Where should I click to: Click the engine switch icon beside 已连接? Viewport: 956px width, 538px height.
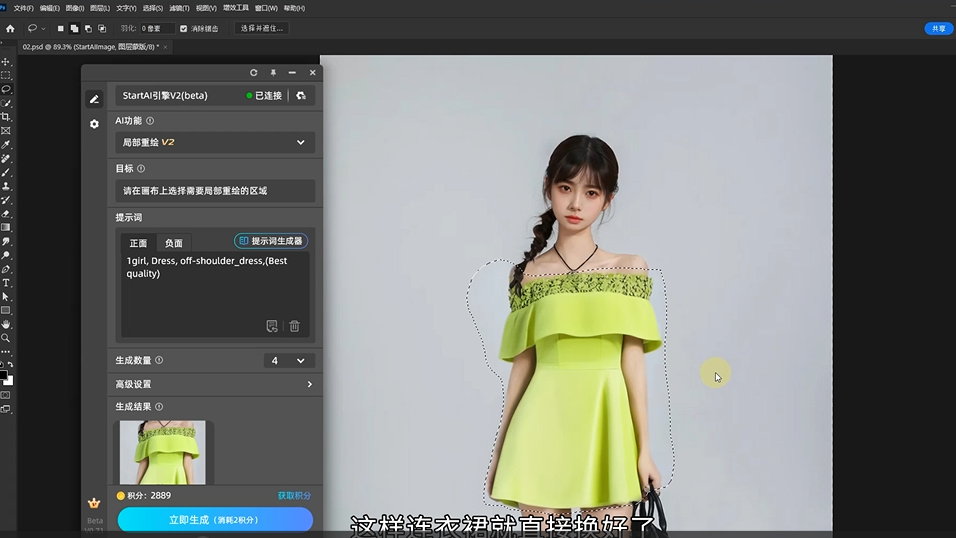click(301, 96)
